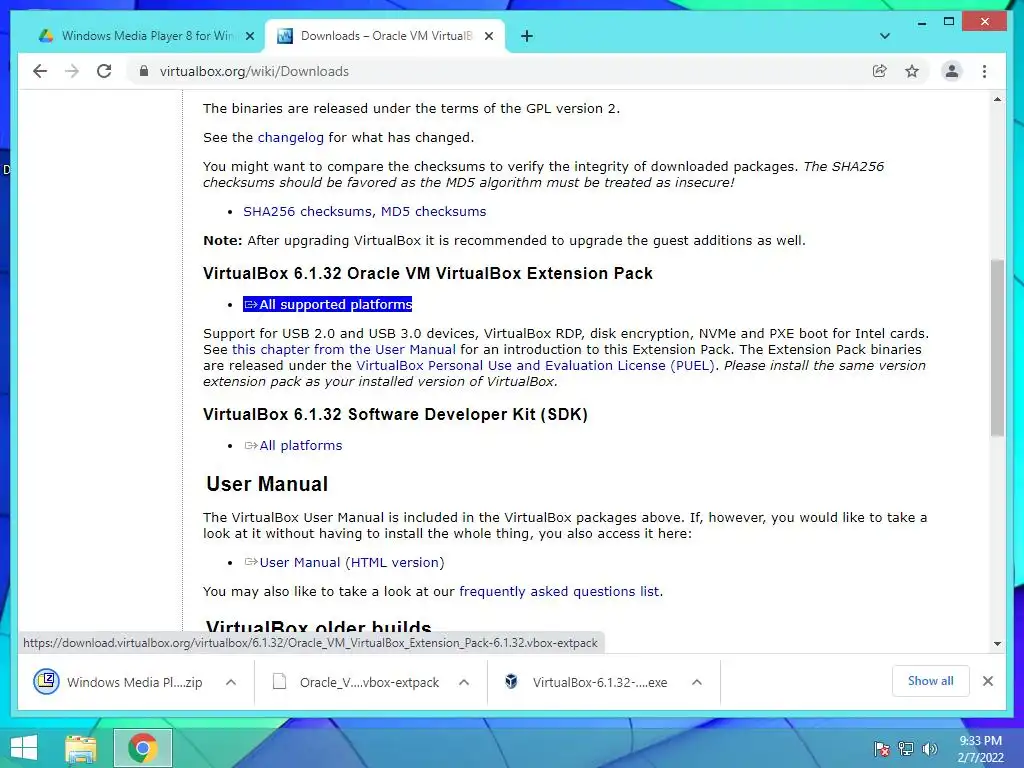The height and width of the screenshot is (768, 1024).
Task: Close the Downloads – Oracle VM VirtualBox tab
Action: click(x=488, y=36)
